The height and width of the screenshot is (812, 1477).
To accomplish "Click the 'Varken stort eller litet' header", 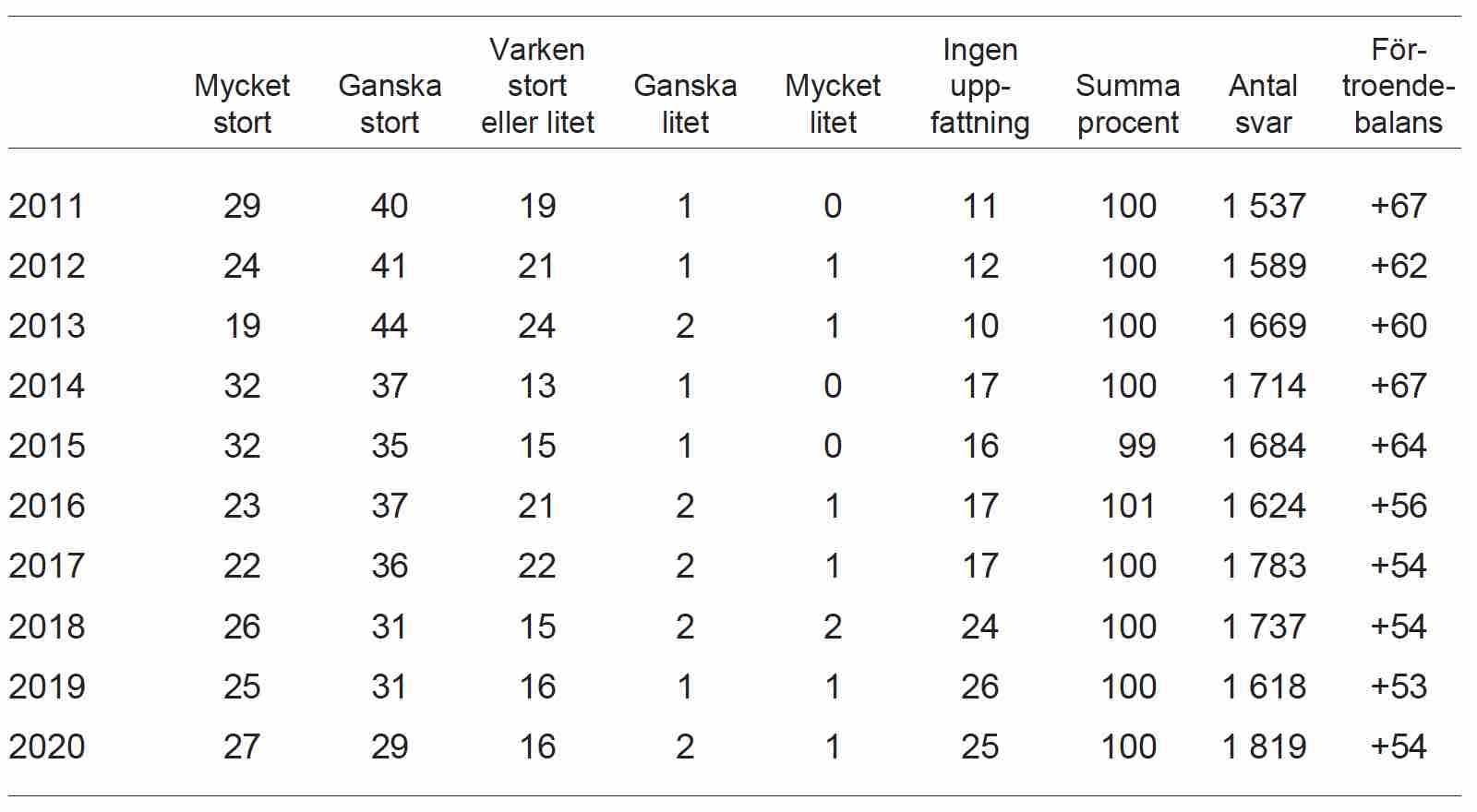I will (537, 86).
